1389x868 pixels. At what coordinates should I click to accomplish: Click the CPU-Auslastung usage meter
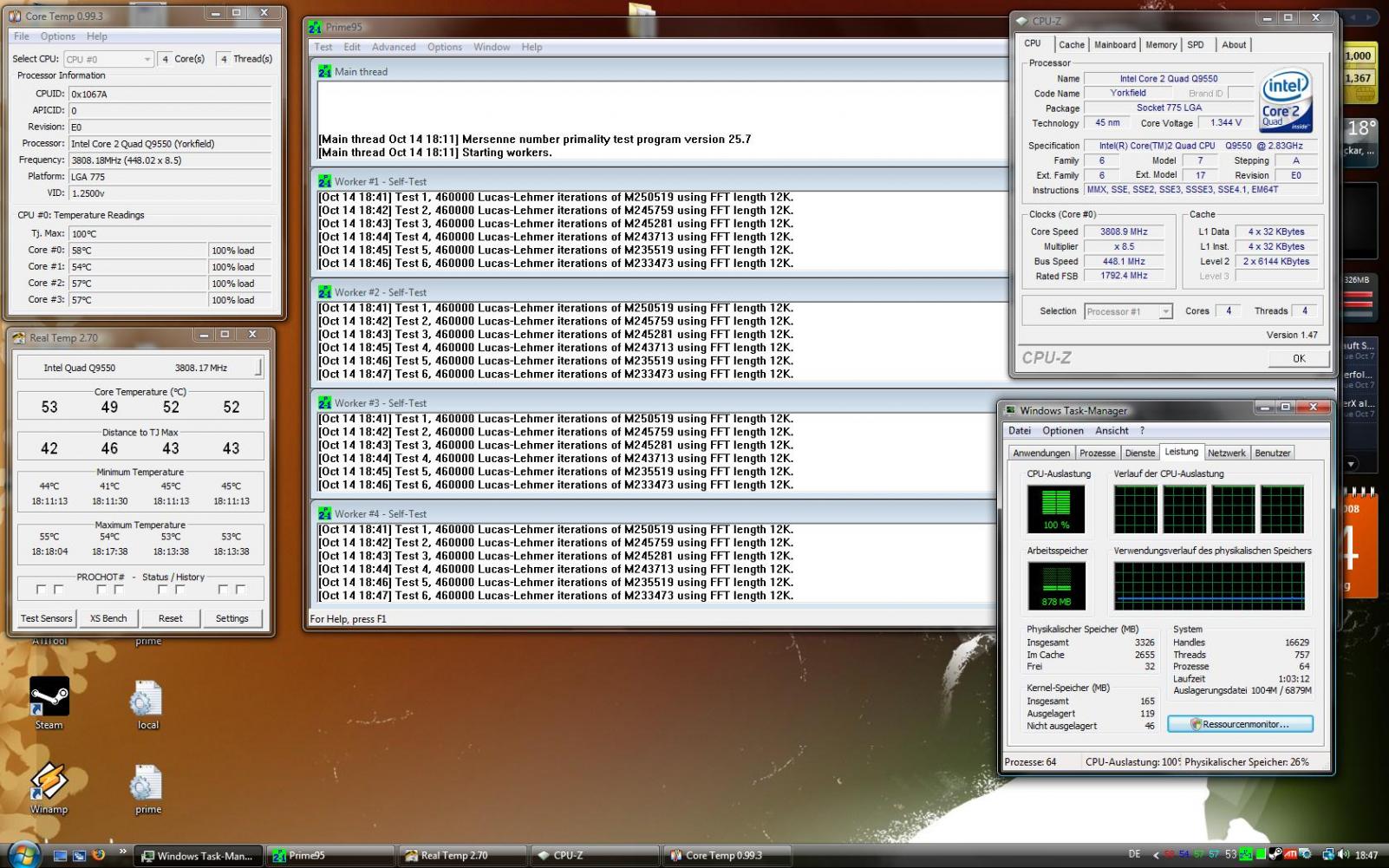pyautogui.click(x=1056, y=509)
